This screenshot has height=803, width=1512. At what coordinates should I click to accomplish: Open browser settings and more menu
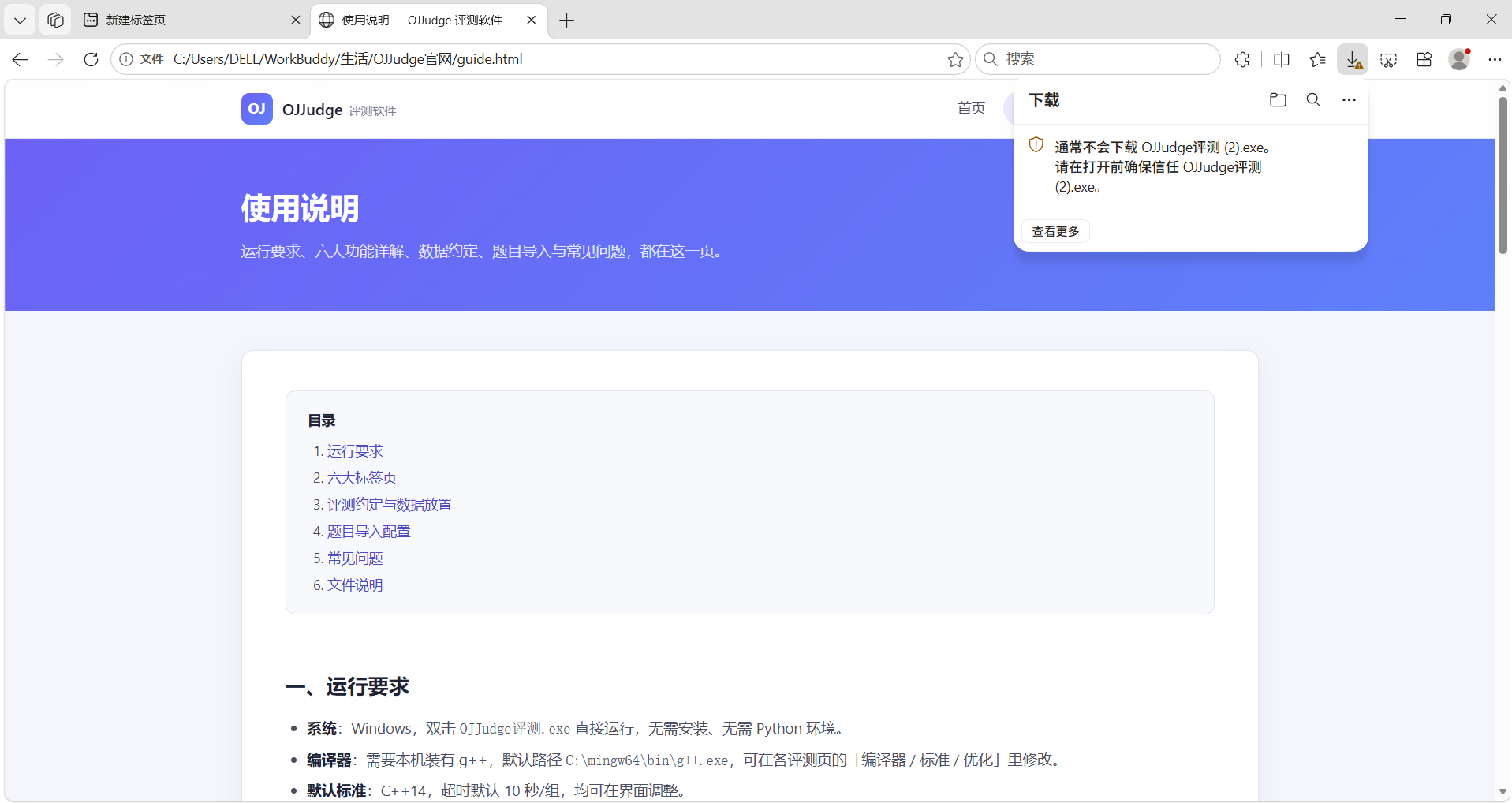point(1495,59)
